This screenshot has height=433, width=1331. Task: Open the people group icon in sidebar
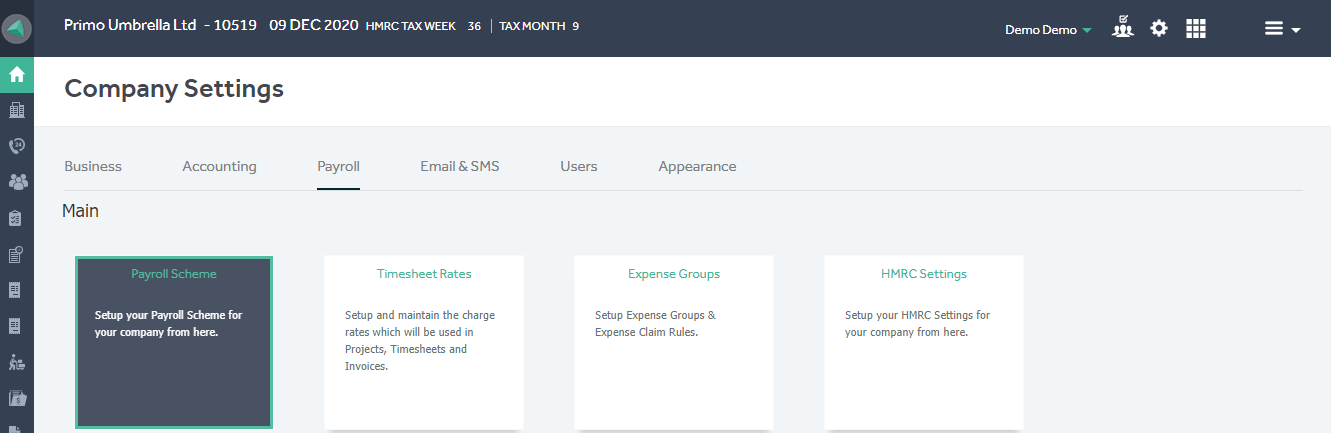click(x=17, y=182)
